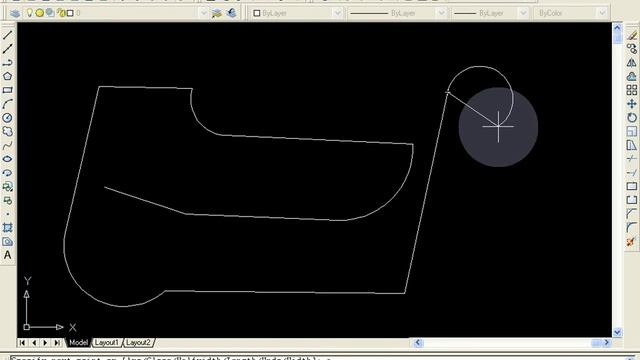Click the Fillet tool
This screenshot has height=360, width=640.
(632, 227)
